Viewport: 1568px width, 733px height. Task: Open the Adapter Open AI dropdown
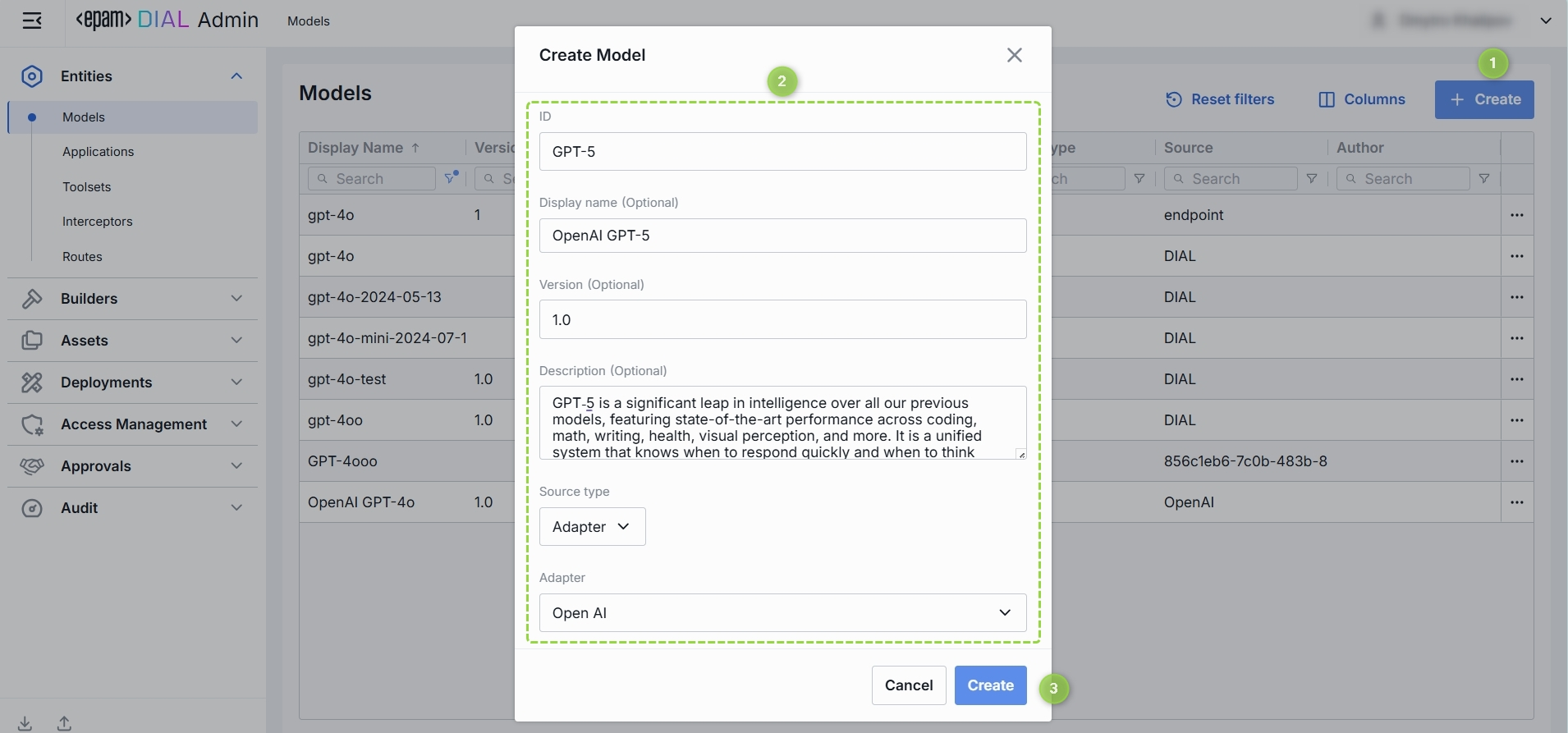click(x=782, y=613)
